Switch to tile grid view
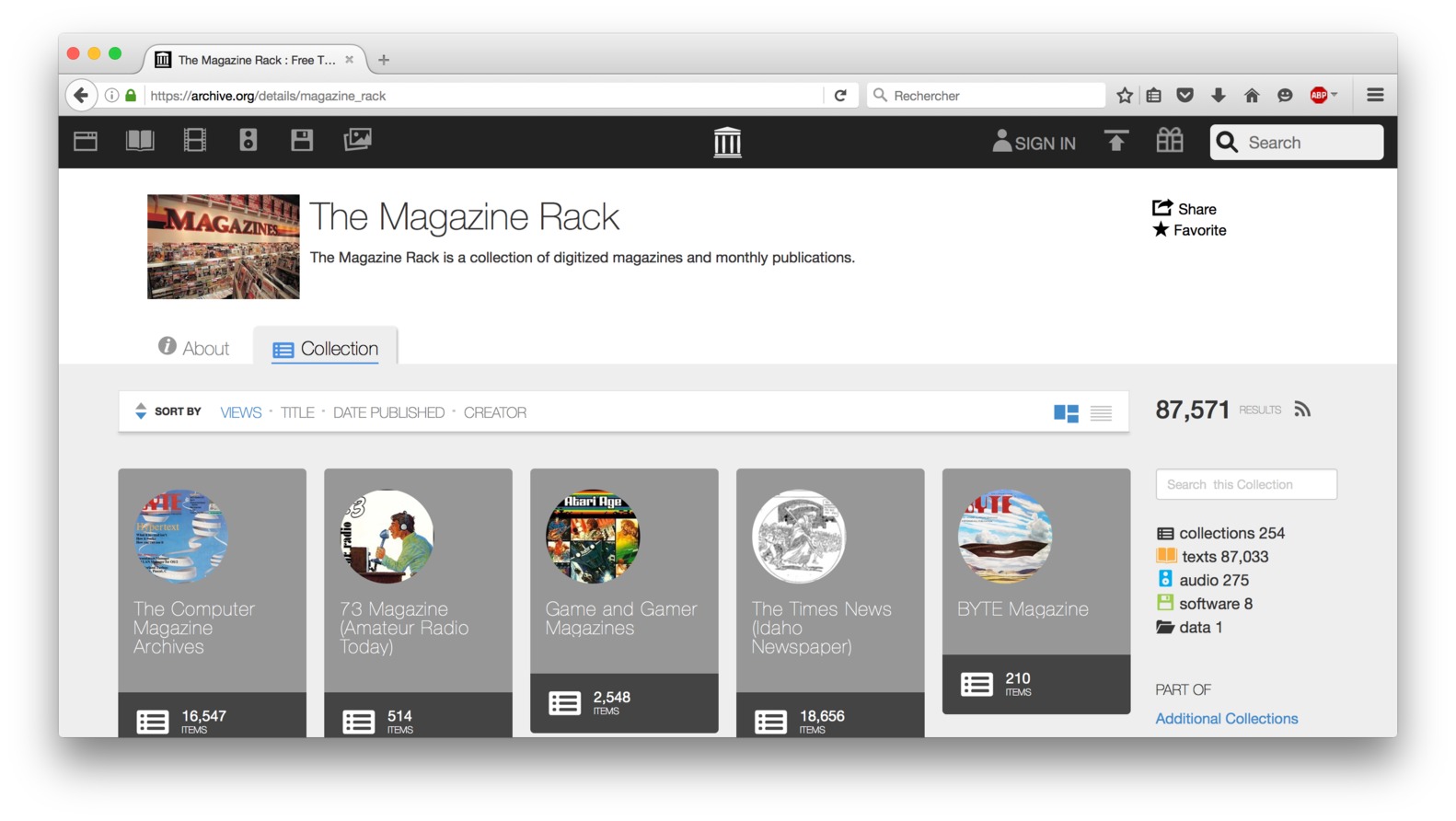 pyautogui.click(x=1066, y=413)
